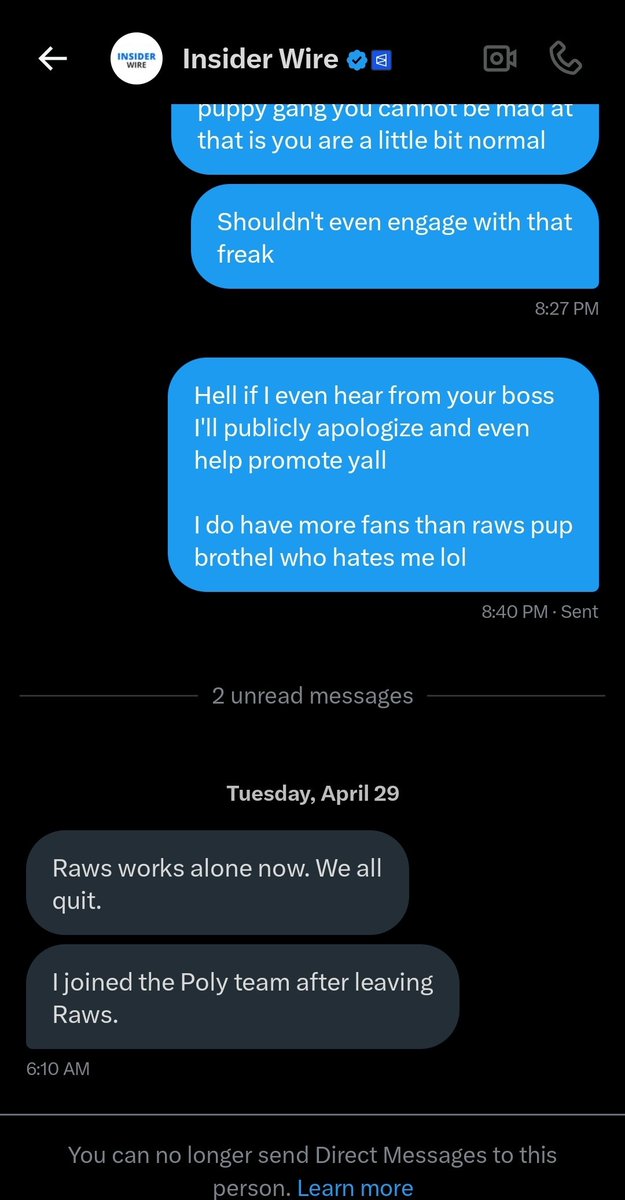Click the 6:10 AM timestamp
Image resolution: width=625 pixels, height=1200 pixels.
(x=58, y=1068)
